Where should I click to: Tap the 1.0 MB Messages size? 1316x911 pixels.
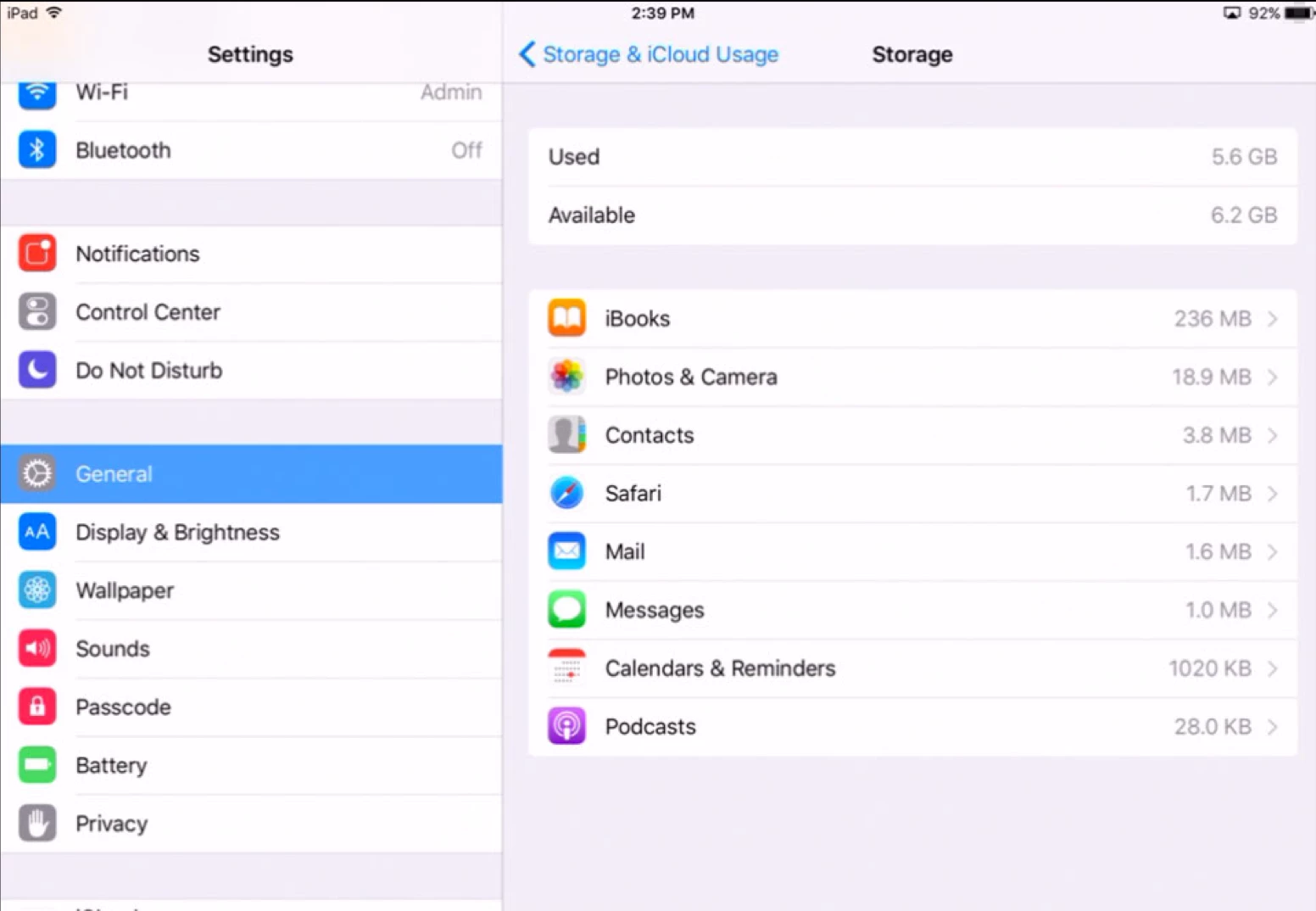coord(1218,610)
